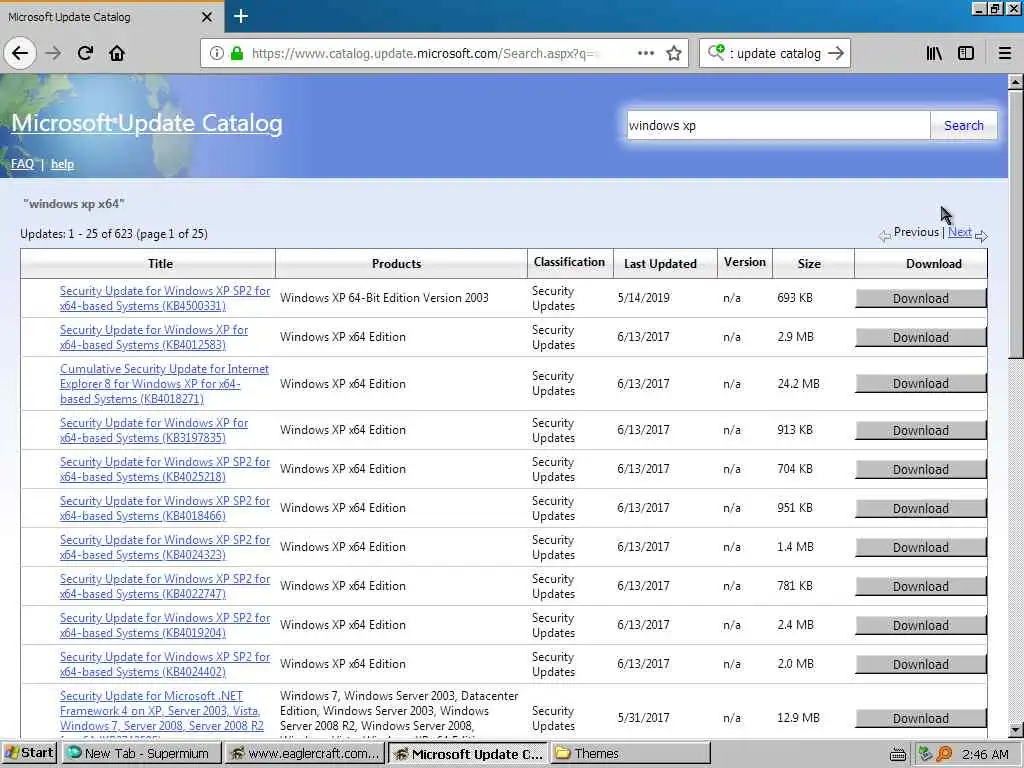Open the Library bookshelf icon
The image size is (1024, 768).
934,53
